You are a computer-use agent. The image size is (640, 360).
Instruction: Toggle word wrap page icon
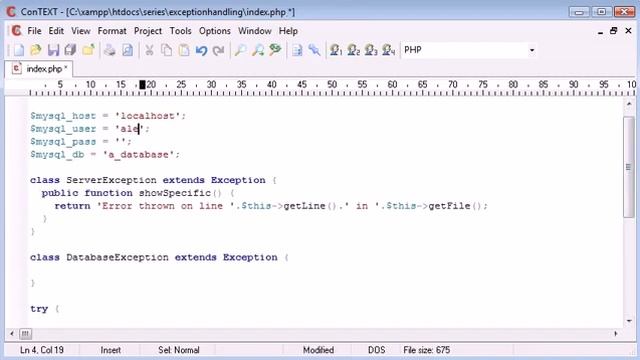[x=297, y=50]
